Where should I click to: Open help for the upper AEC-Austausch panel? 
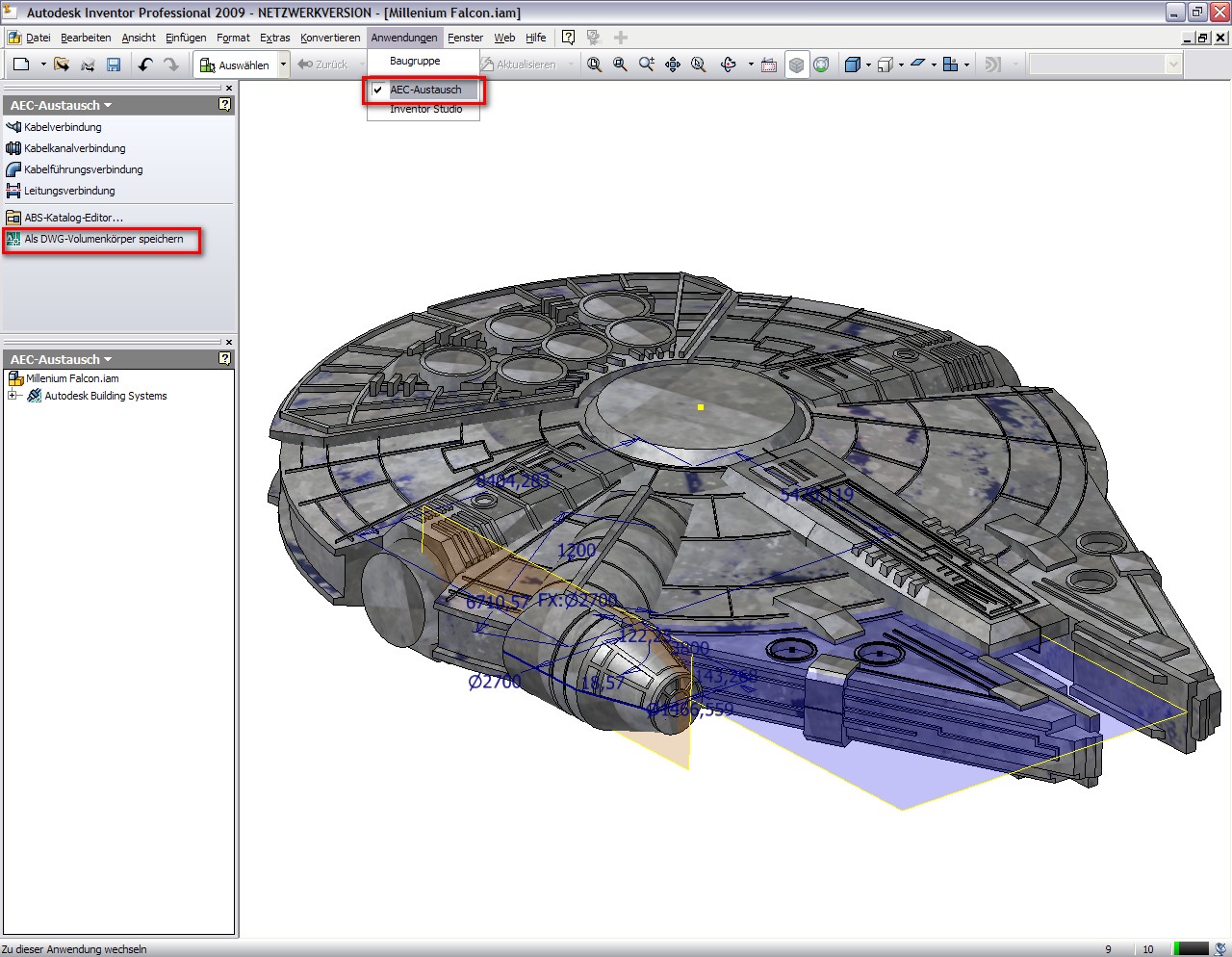pyautogui.click(x=224, y=104)
